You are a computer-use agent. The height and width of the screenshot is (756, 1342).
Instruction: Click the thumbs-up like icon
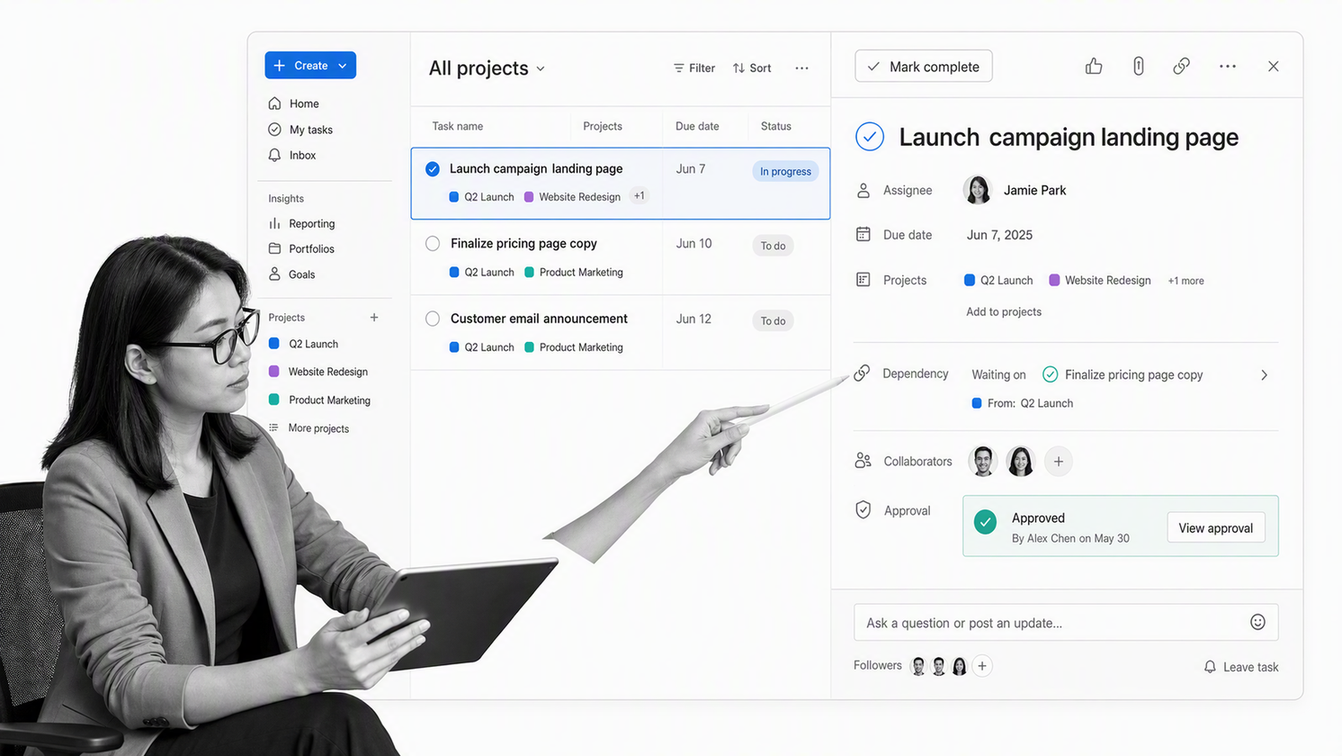coord(1094,66)
